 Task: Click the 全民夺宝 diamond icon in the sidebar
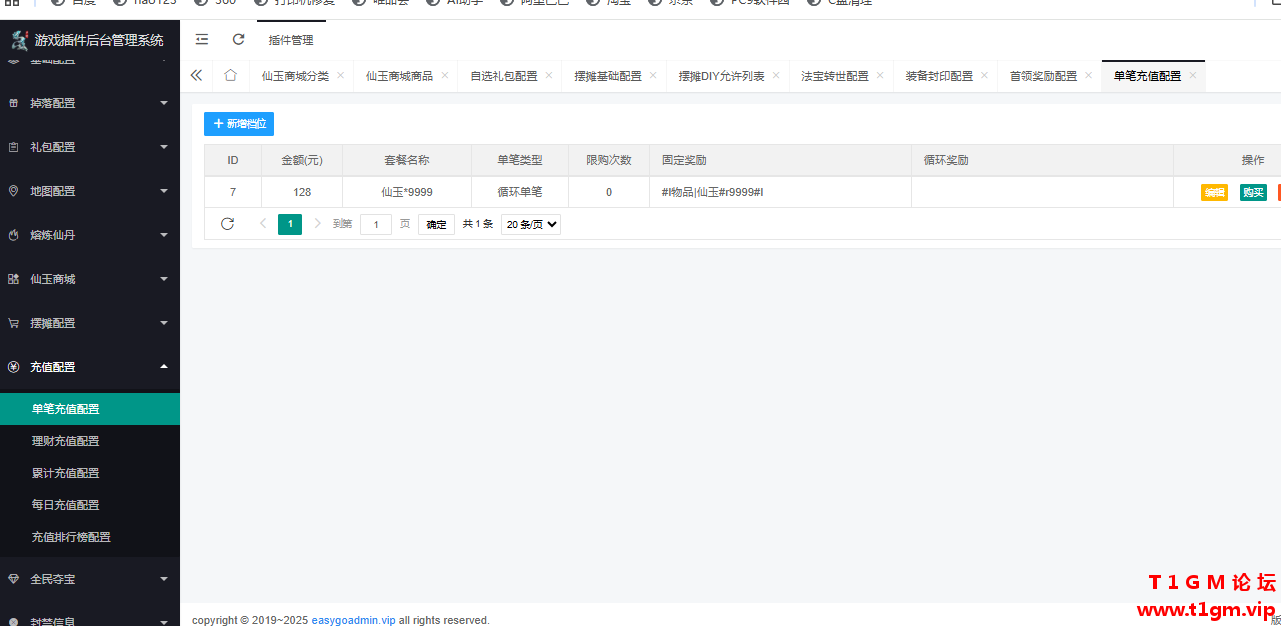(x=13, y=579)
